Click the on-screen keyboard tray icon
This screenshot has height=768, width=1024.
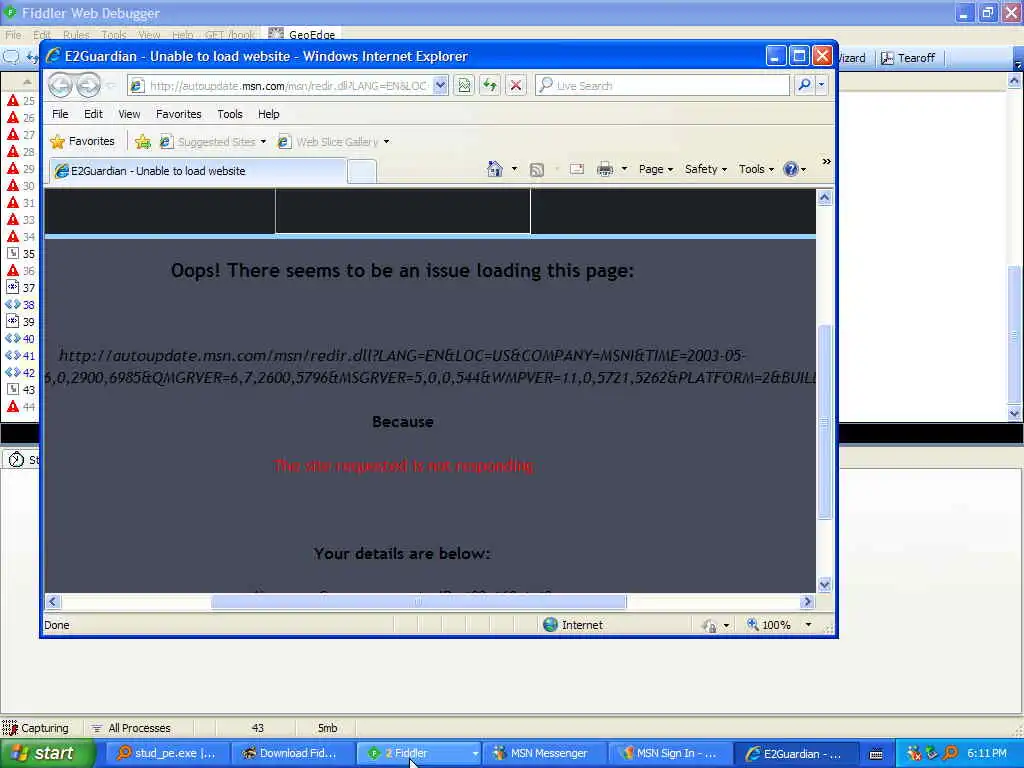876,754
